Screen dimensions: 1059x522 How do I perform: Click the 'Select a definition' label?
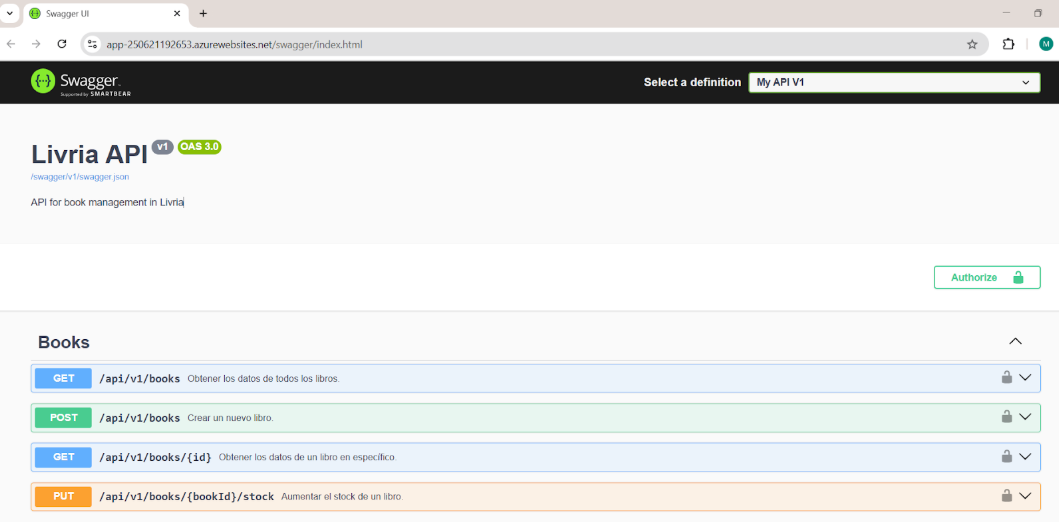click(x=692, y=82)
